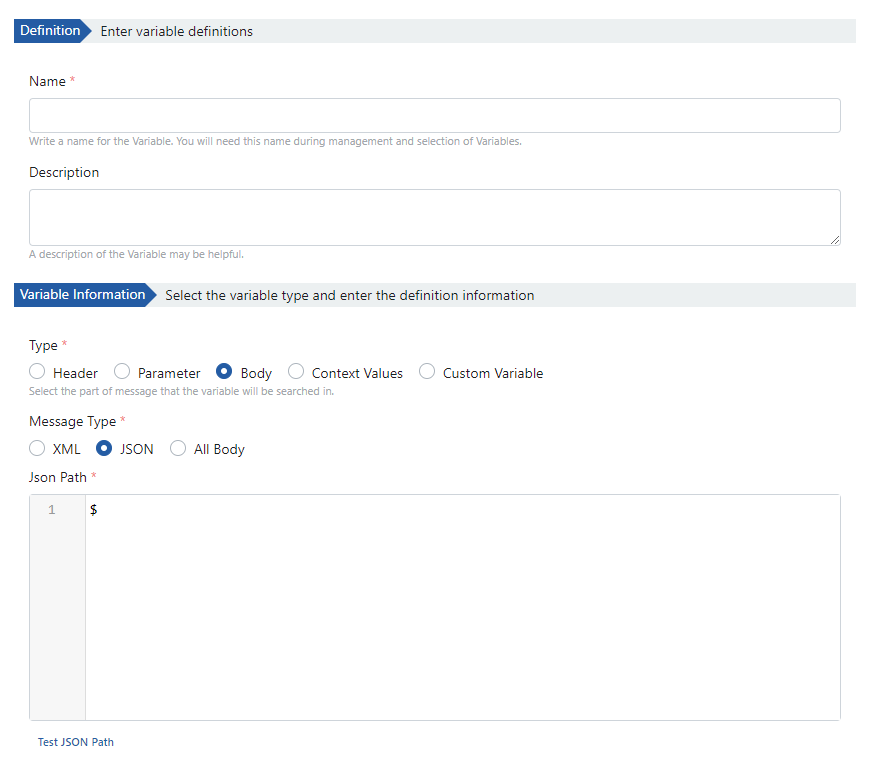This screenshot has height=761, width=872.
Task: Pick the Context Values radio button
Action: click(x=296, y=372)
